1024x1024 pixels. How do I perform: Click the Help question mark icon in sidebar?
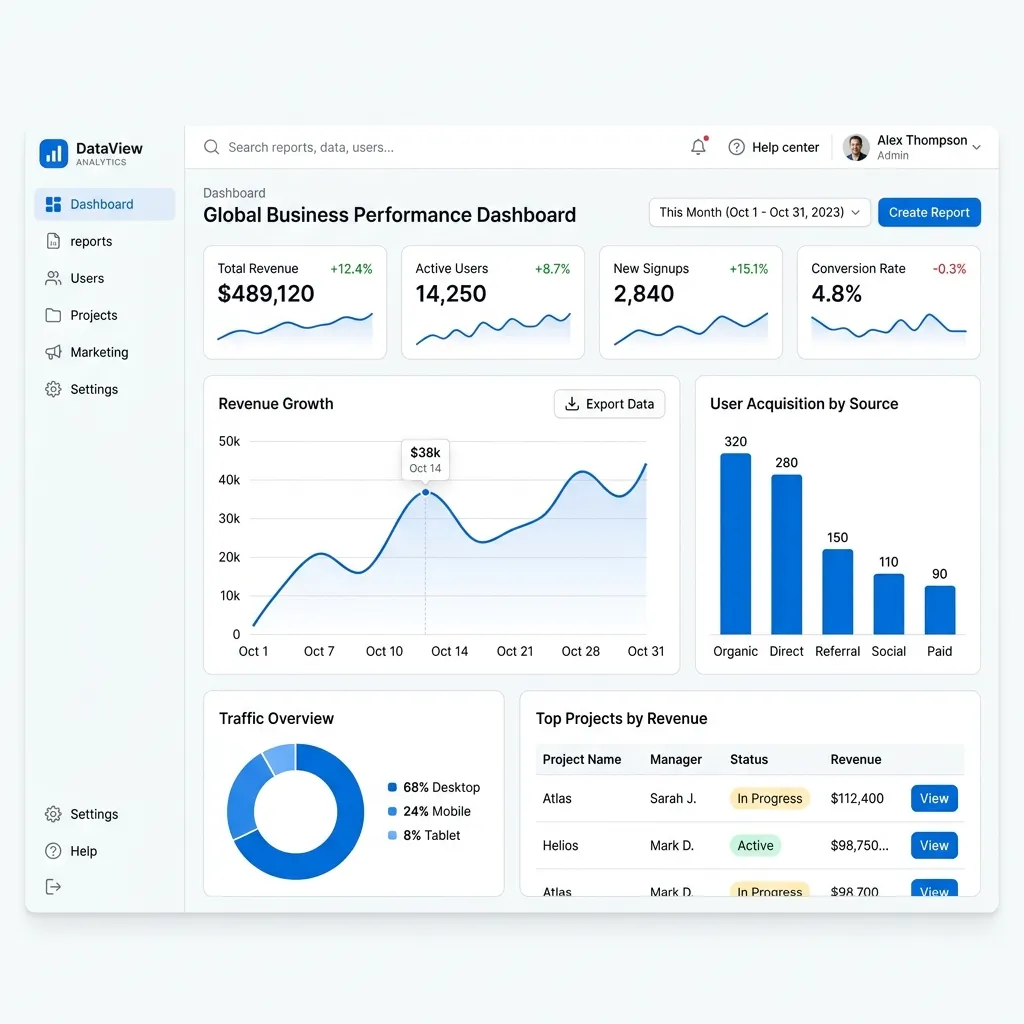click(x=54, y=851)
